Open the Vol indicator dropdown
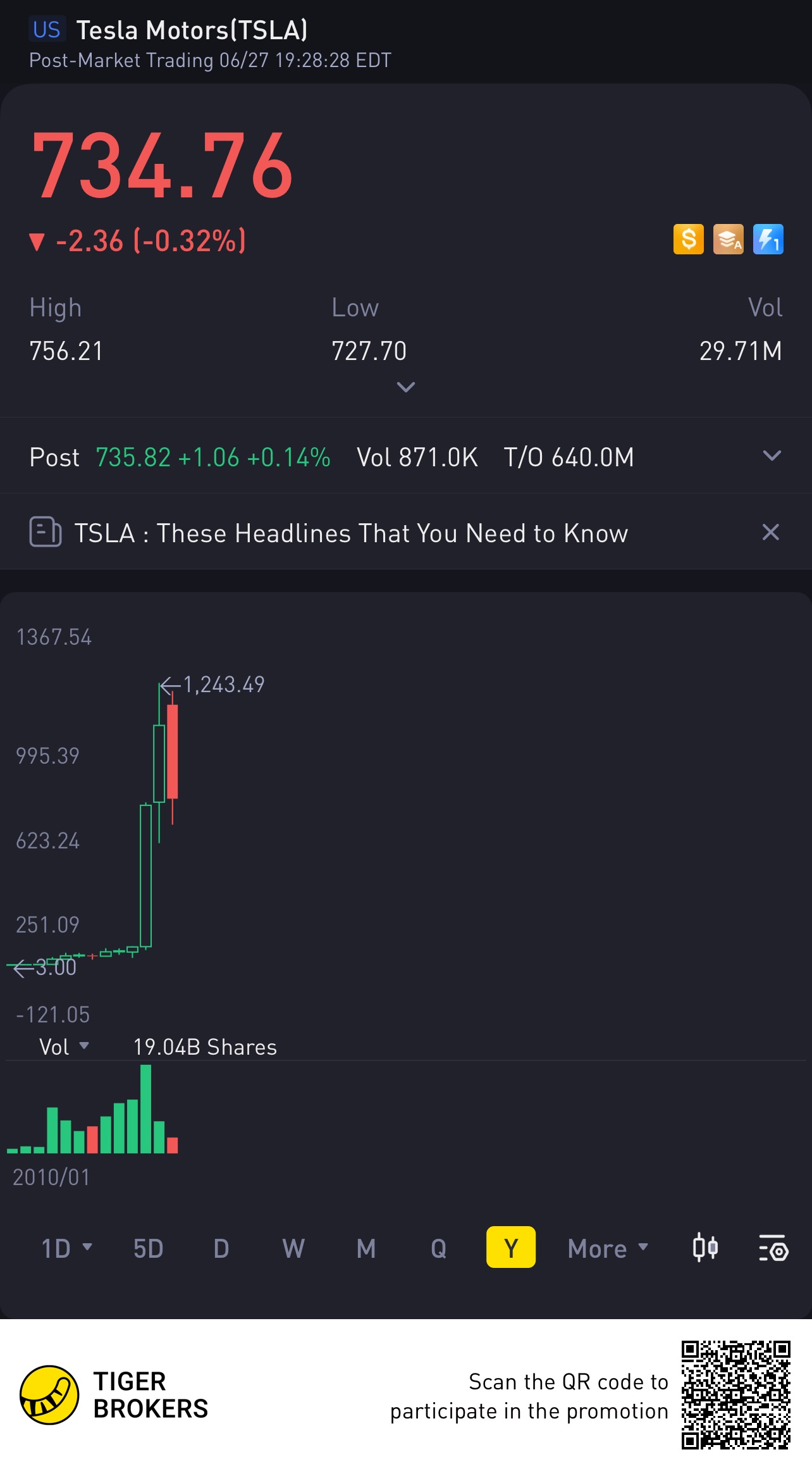 (64, 1046)
